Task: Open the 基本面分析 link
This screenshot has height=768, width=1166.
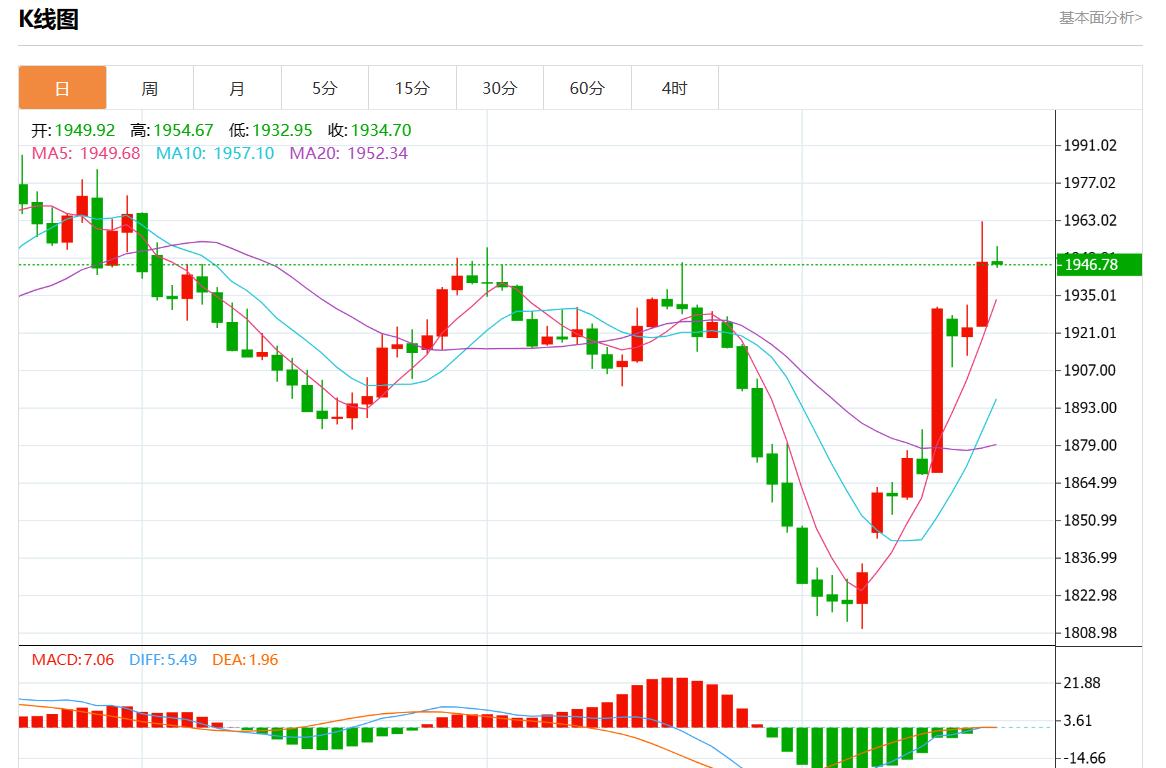Action: [x=1101, y=17]
